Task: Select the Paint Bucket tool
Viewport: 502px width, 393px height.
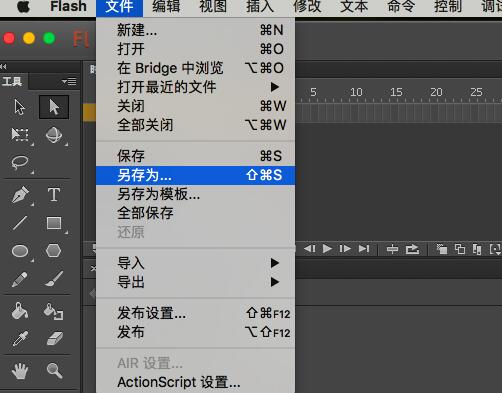Action: pyautogui.click(x=20, y=311)
